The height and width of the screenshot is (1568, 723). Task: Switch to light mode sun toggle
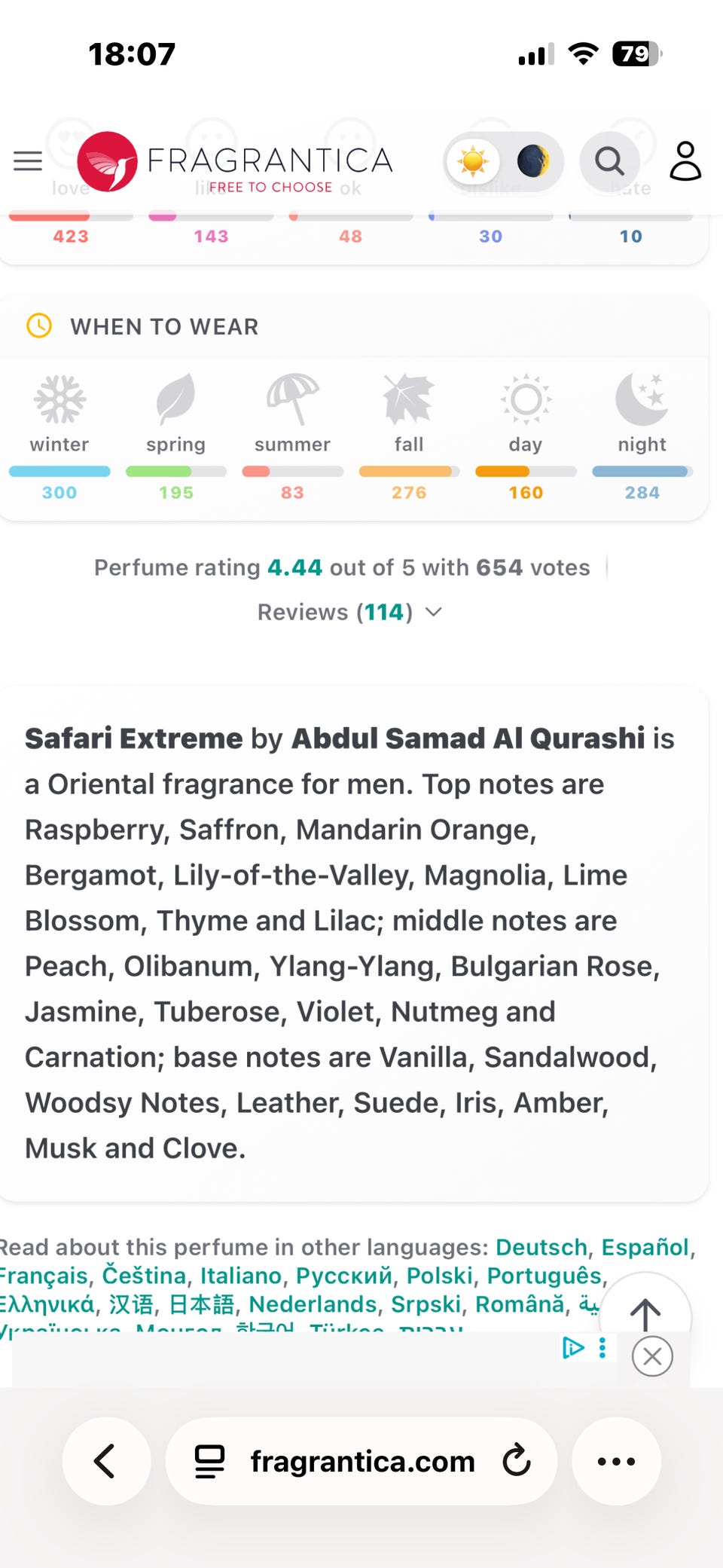[473, 161]
